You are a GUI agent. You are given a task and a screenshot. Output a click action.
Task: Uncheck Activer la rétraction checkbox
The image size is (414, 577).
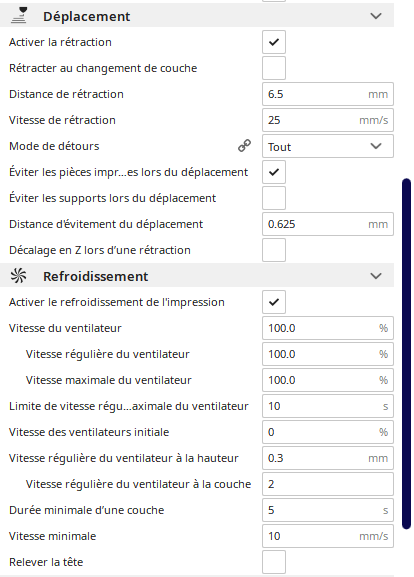coord(274,42)
